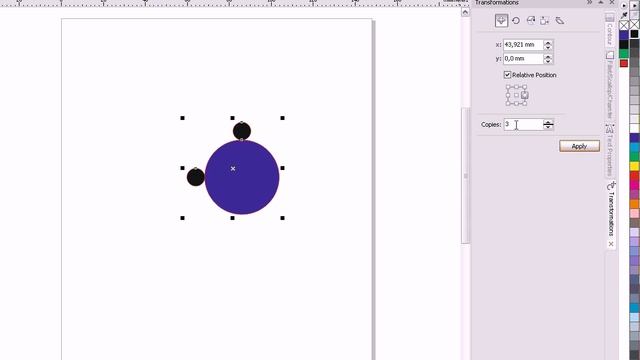Collapse the docker with the double-arrow icon
This screenshot has width=640, height=360.
589,2
